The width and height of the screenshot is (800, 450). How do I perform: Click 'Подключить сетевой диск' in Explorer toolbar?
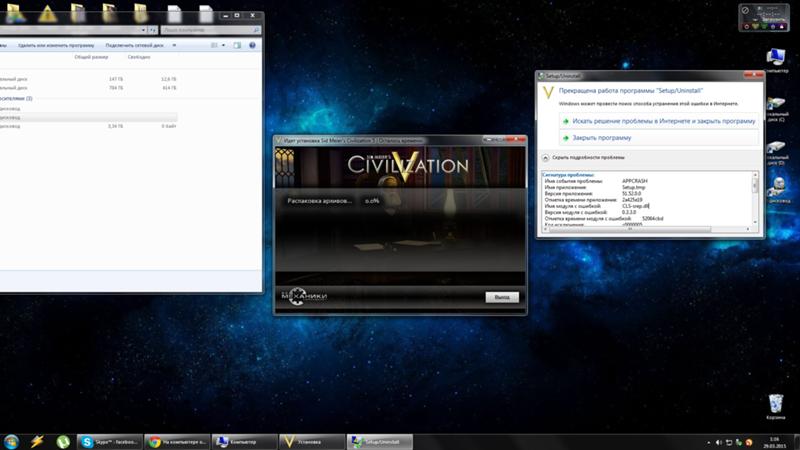pyautogui.click(x=134, y=45)
